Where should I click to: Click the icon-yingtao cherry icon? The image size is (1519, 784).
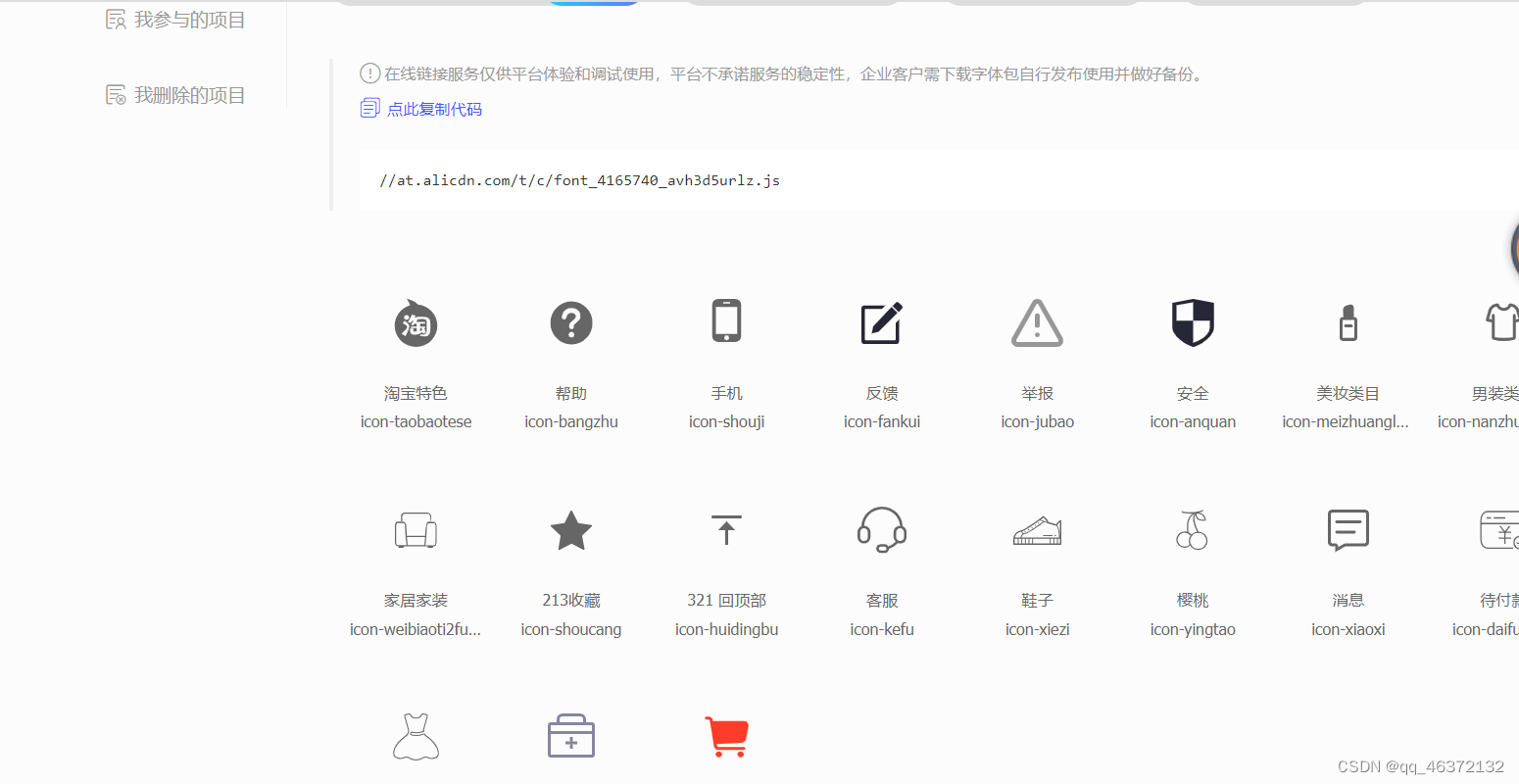point(1192,530)
